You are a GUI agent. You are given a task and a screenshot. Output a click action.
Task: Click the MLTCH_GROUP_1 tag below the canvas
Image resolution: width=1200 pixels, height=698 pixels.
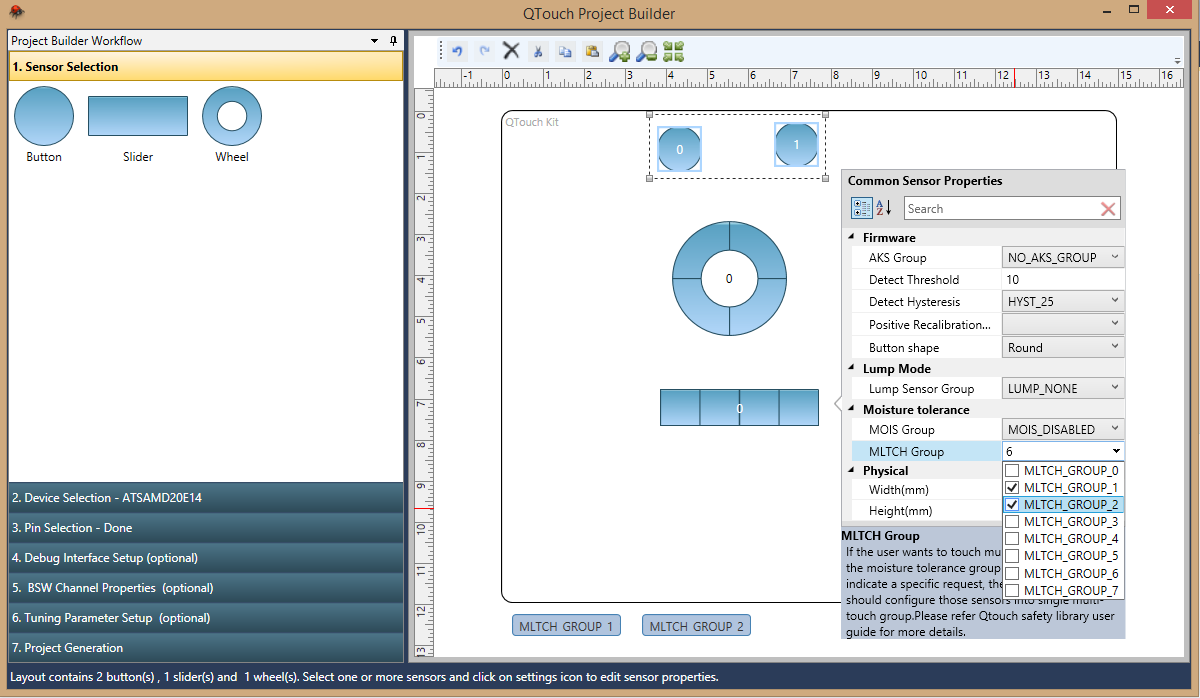[566, 626]
